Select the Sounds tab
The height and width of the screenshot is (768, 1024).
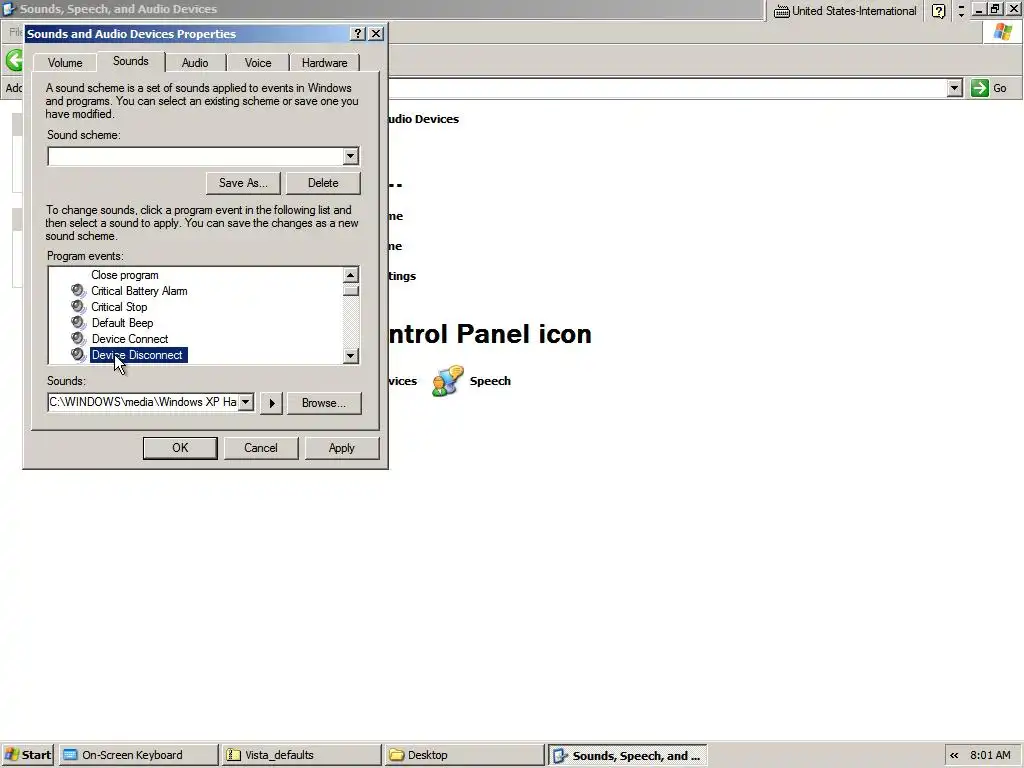(x=131, y=61)
